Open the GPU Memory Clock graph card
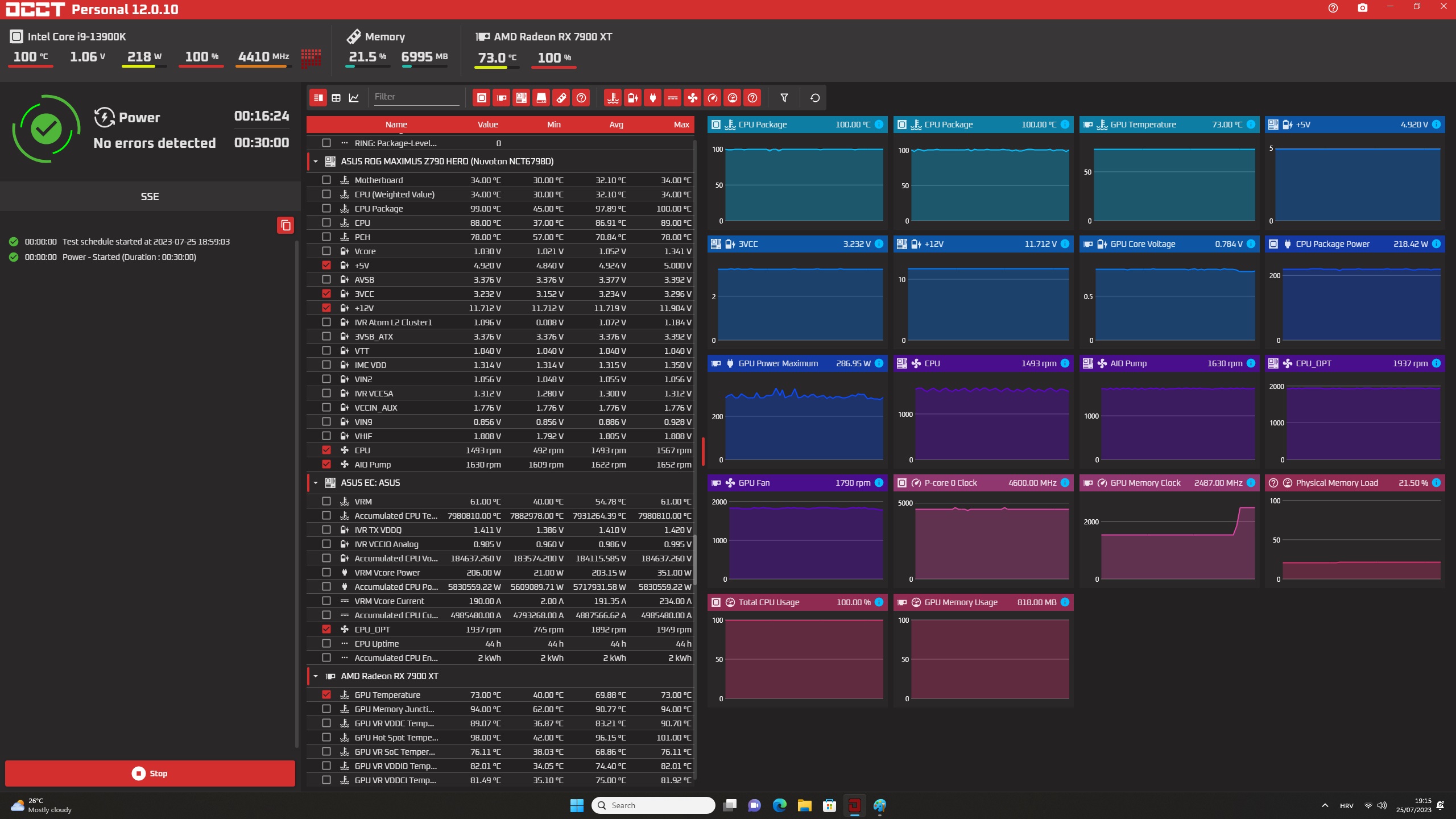 click(1169, 531)
